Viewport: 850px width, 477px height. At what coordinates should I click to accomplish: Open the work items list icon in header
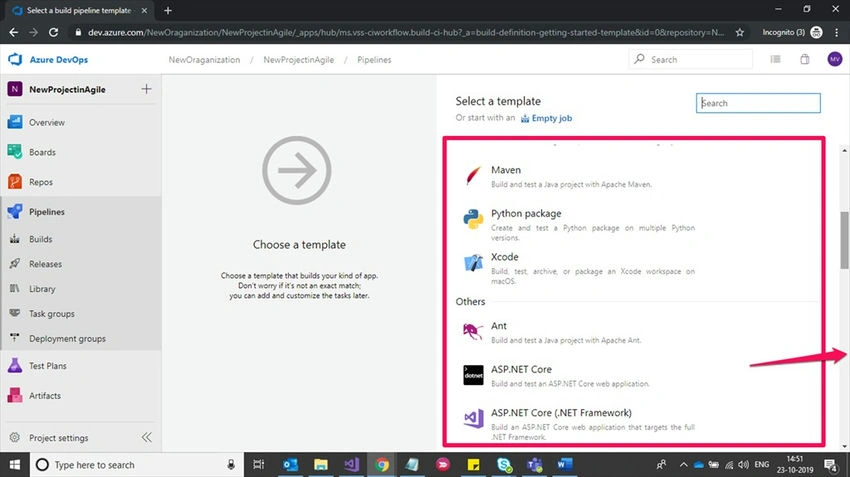776,59
